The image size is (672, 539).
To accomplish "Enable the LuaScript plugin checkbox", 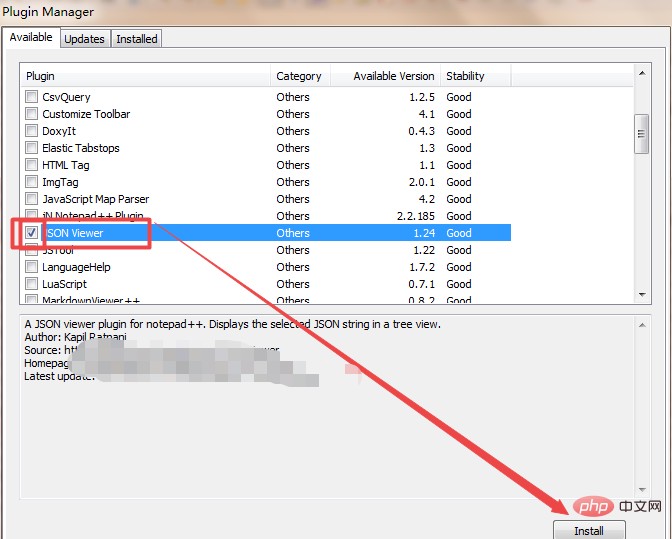I will point(33,284).
